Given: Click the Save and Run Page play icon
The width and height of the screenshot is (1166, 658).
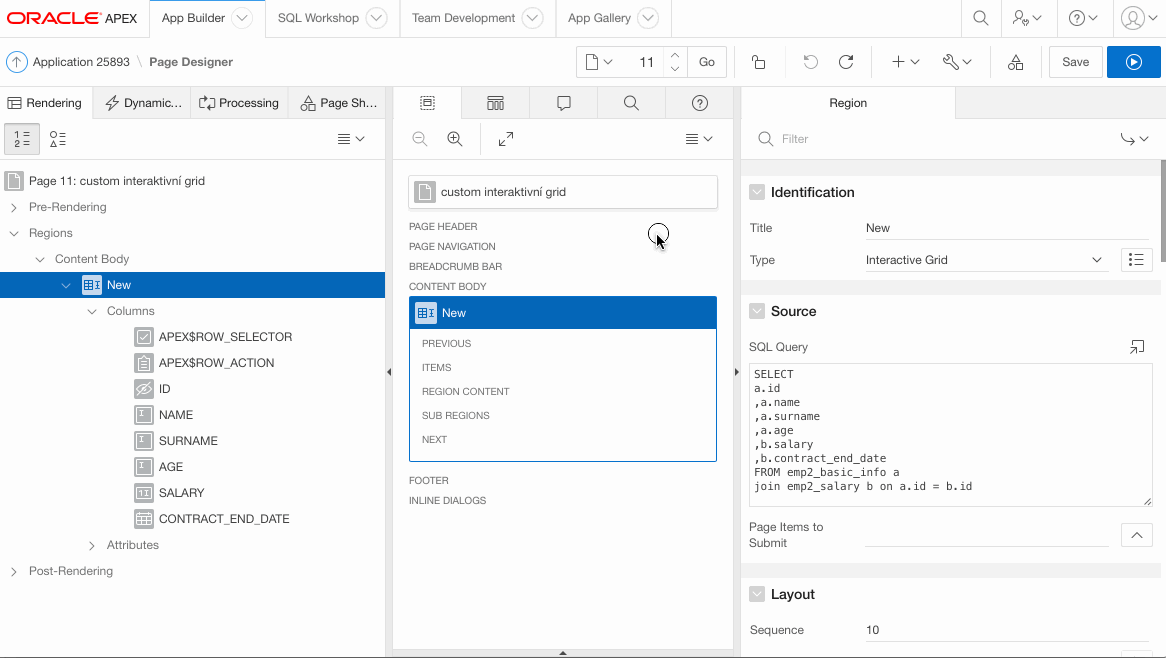Looking at the screenshot, I should pyautogui.click(x=1133, y=62).
